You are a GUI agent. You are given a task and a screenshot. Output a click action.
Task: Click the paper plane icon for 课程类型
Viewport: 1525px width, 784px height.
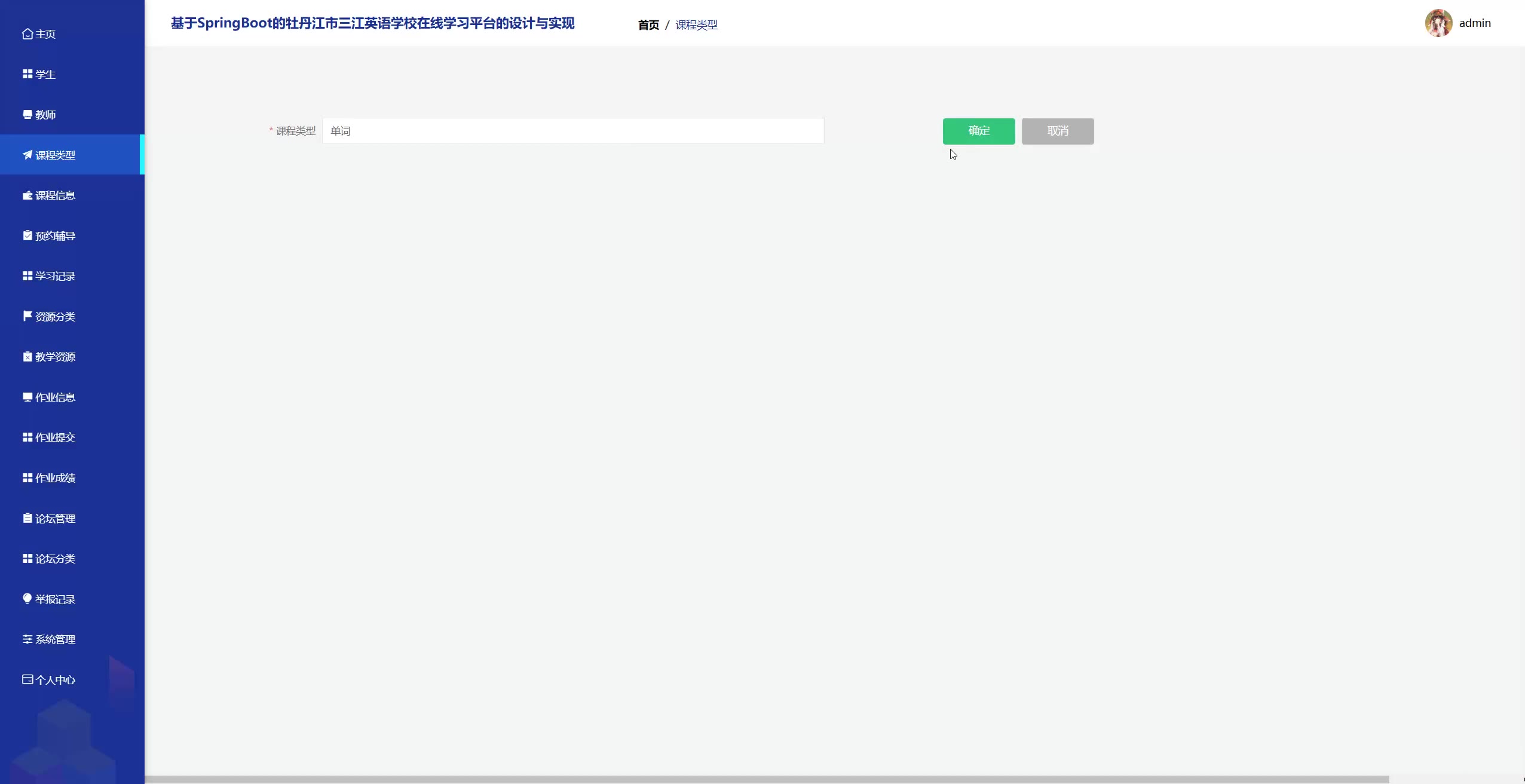pos(27,155)
